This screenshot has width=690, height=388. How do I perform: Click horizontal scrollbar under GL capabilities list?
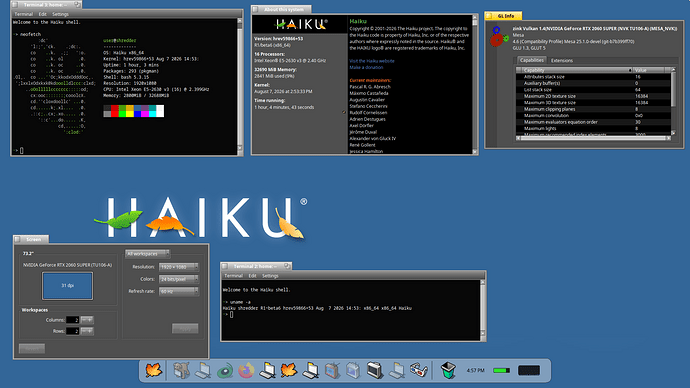click(594, 138)
